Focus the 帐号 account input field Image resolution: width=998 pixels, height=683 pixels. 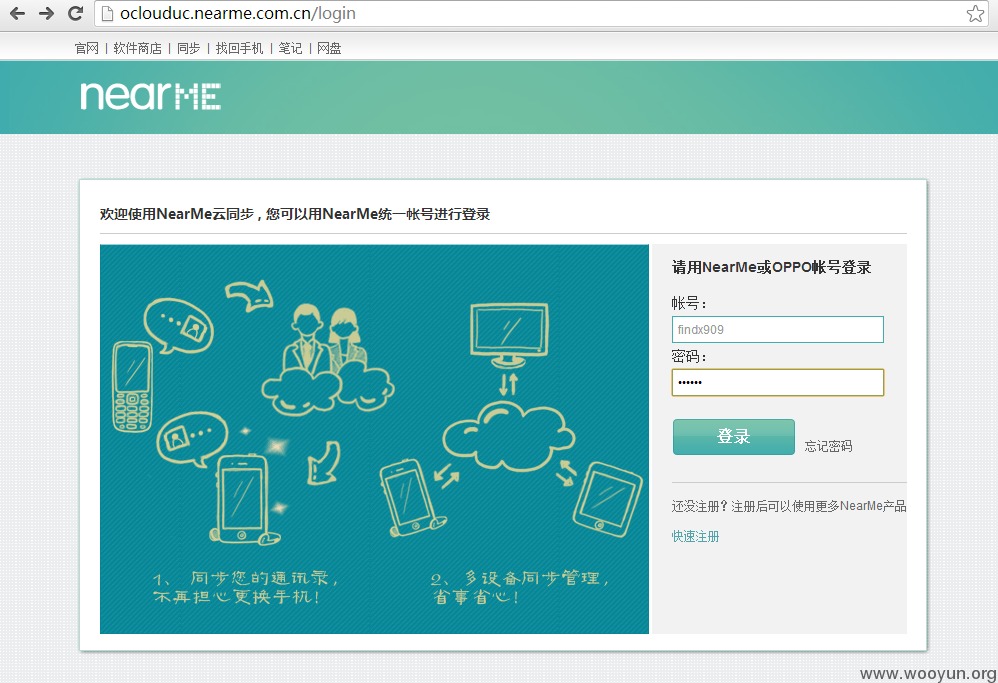click(778, 330)
